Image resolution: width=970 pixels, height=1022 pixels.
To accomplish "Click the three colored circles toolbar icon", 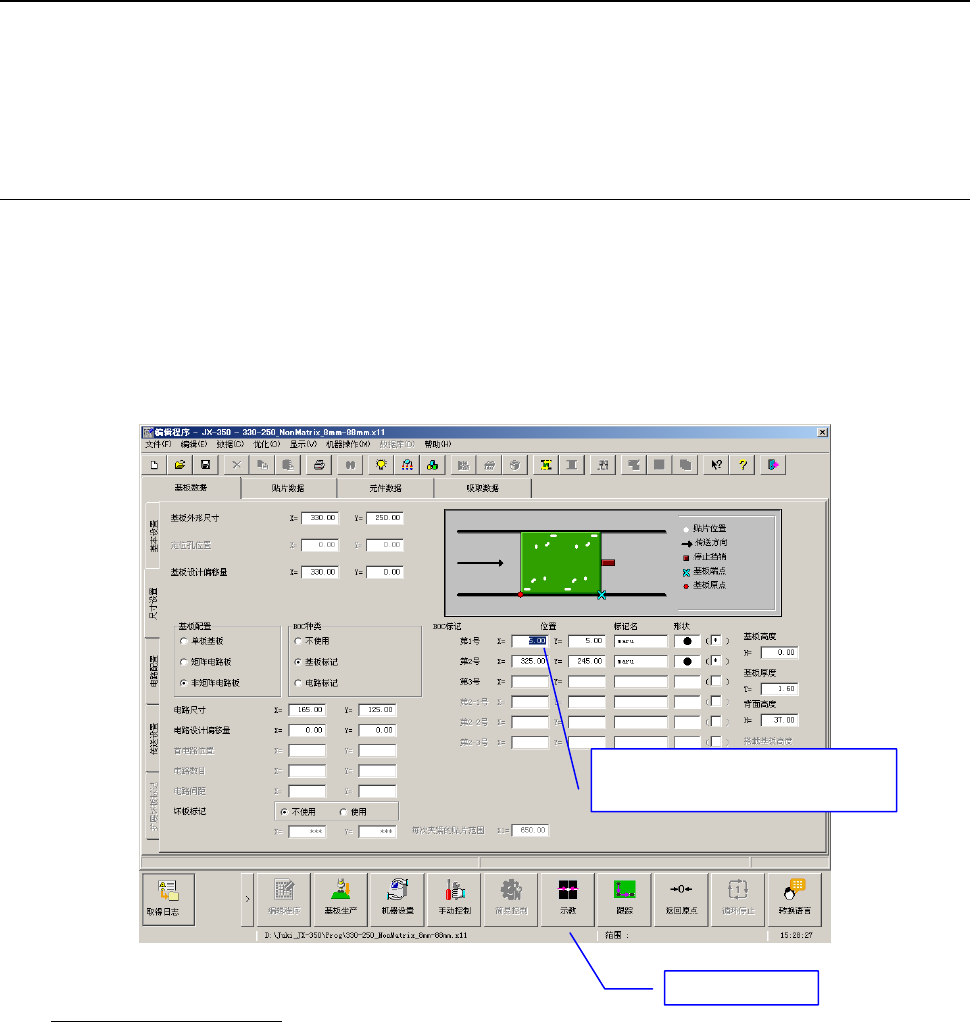I will (432, 465).
